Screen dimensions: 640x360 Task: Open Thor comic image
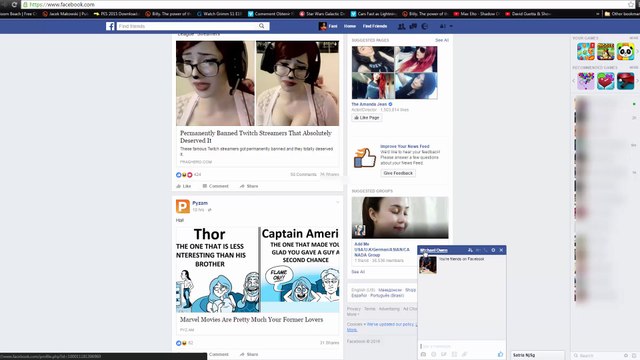coord(217,270)
